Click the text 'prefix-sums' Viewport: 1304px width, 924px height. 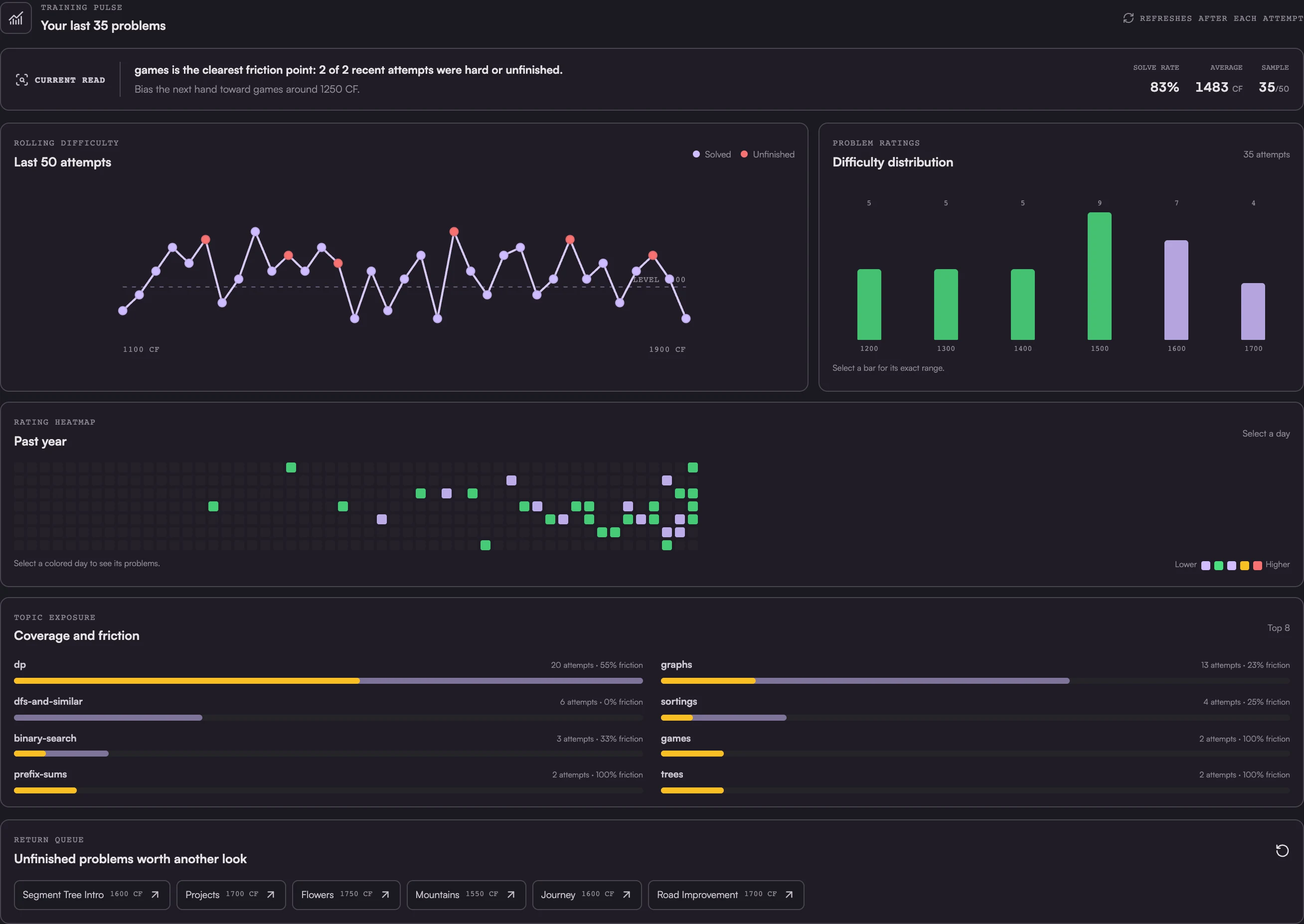40,774
